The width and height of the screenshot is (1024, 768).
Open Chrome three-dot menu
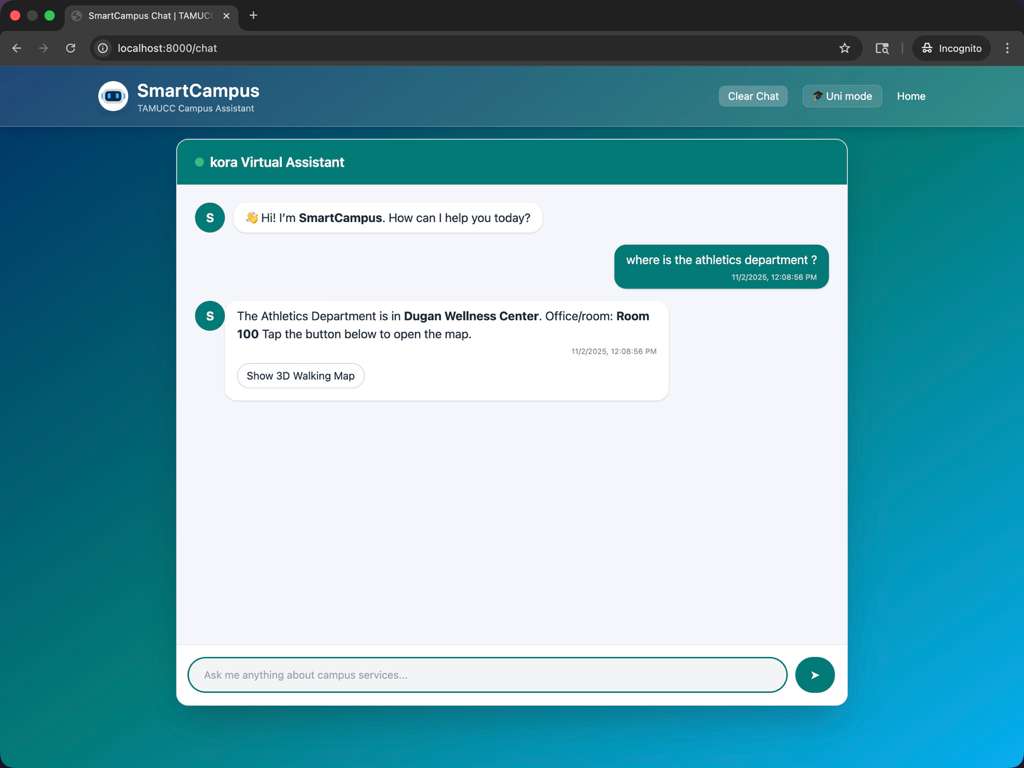pyautogui.click(x=1007, y=48)
